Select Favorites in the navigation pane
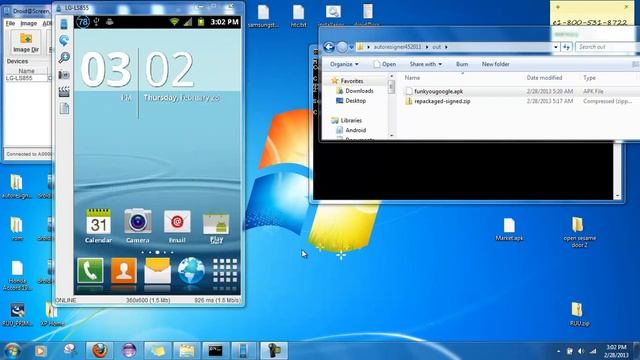This screenshot has width=640, height=360. pyautogui.click(x=347, y=81)
